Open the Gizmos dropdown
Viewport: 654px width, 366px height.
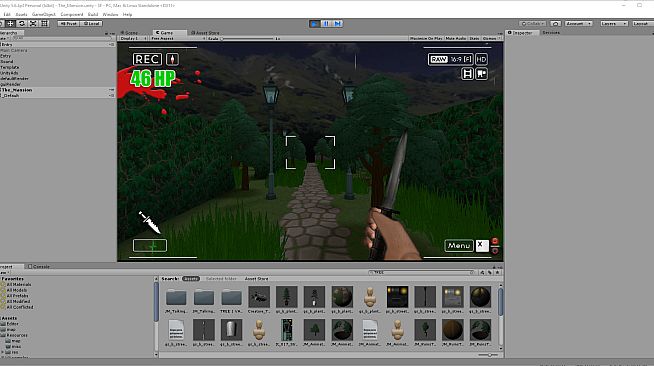pyautogui.click(x=491, y=38)
